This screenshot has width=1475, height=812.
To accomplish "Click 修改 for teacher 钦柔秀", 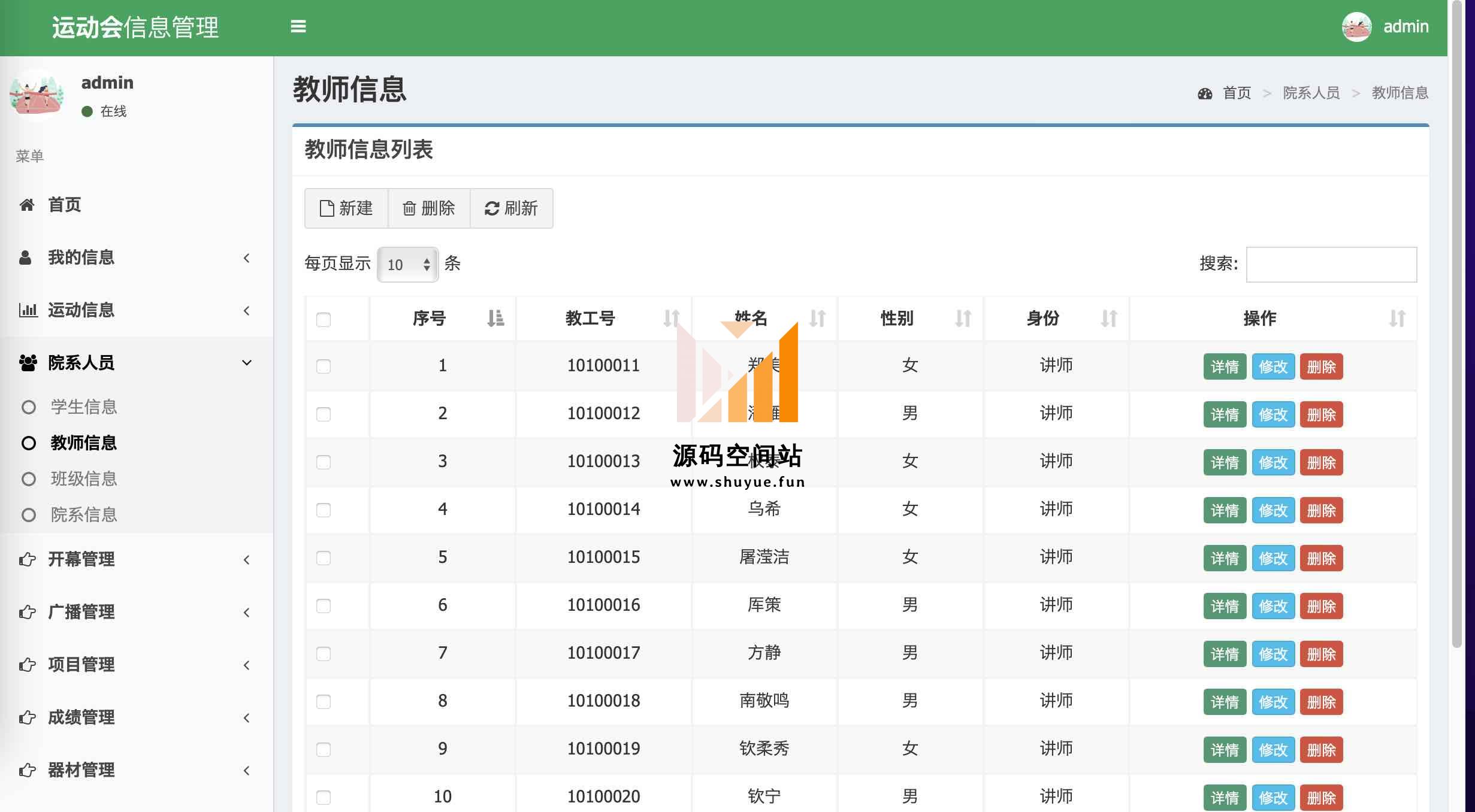I will click(1273, 750).
